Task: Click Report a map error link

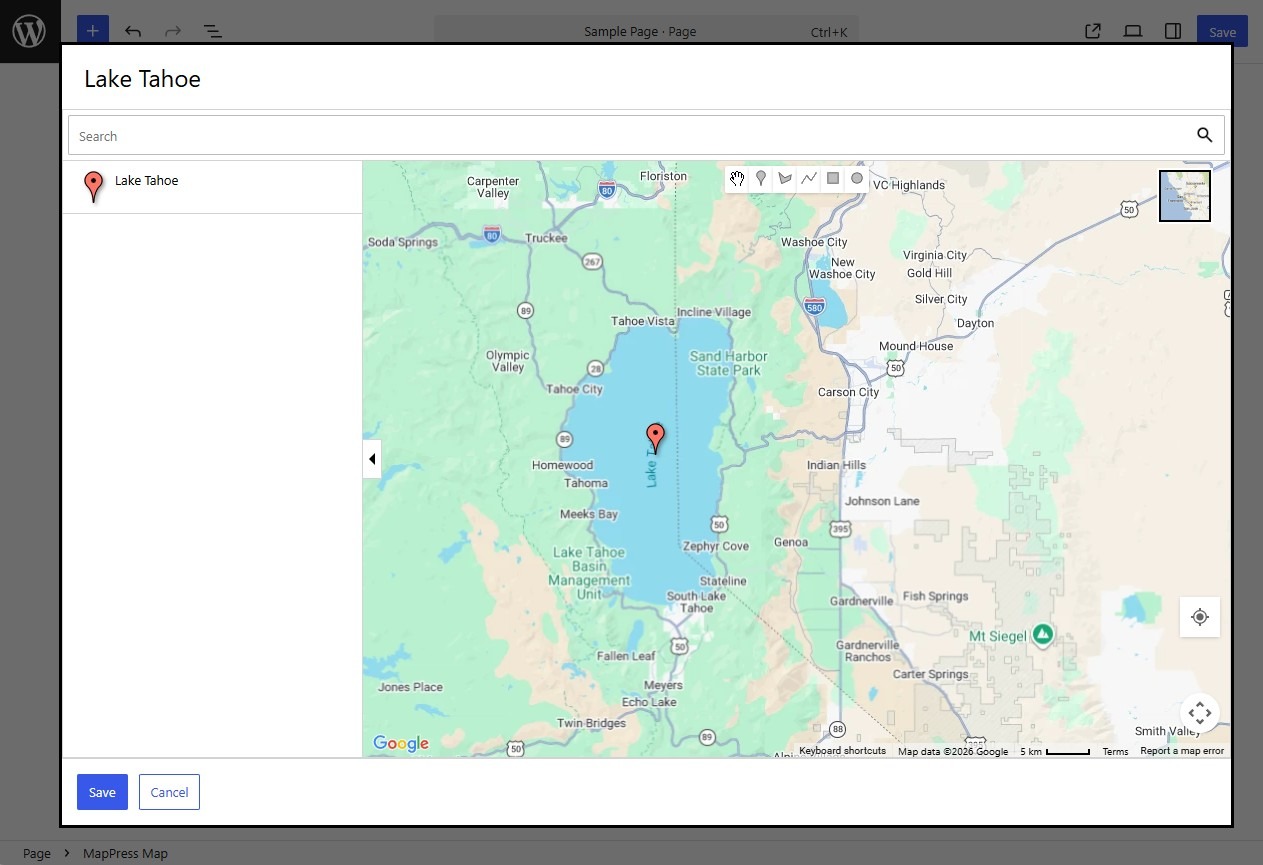Action: (x=1182, y=751)
